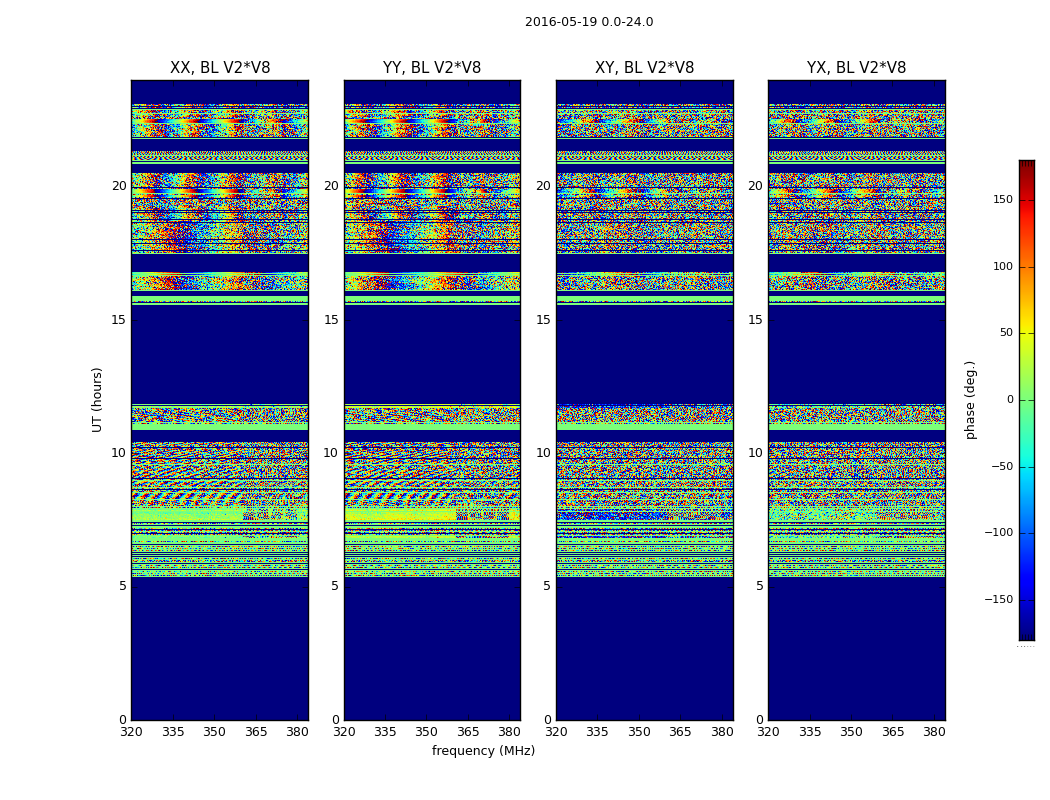Screen dimensions: 1050x800
Task: Click the "10" hour tick of XX panel
Action: click(x=119, y=453)
